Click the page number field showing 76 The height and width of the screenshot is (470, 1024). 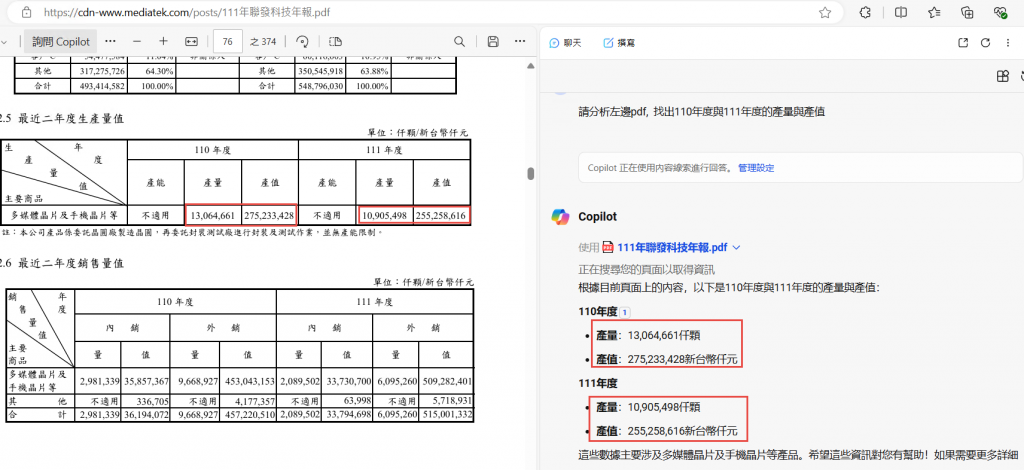click(x=228, y=41)
